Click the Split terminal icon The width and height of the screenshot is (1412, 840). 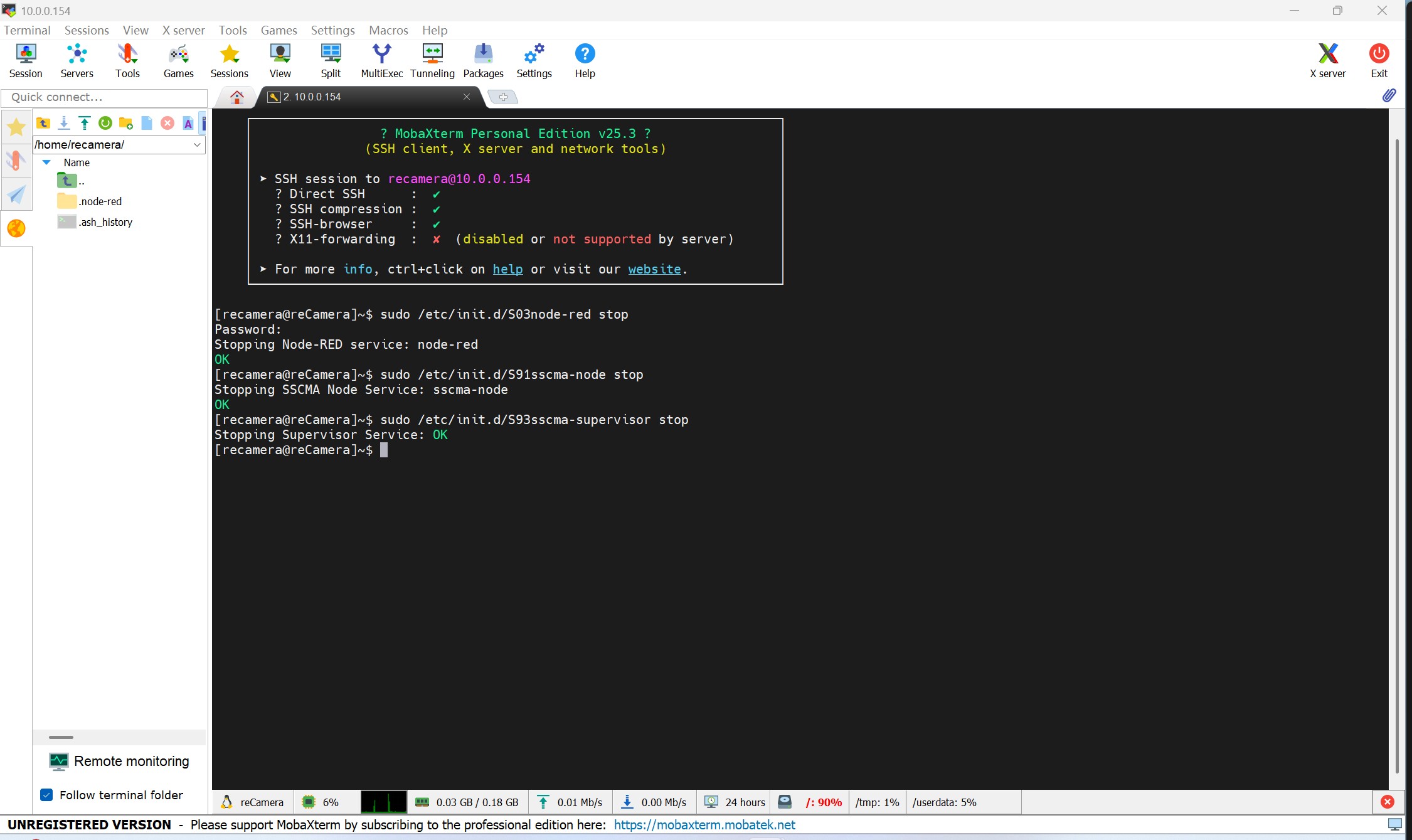pos(331,61)
